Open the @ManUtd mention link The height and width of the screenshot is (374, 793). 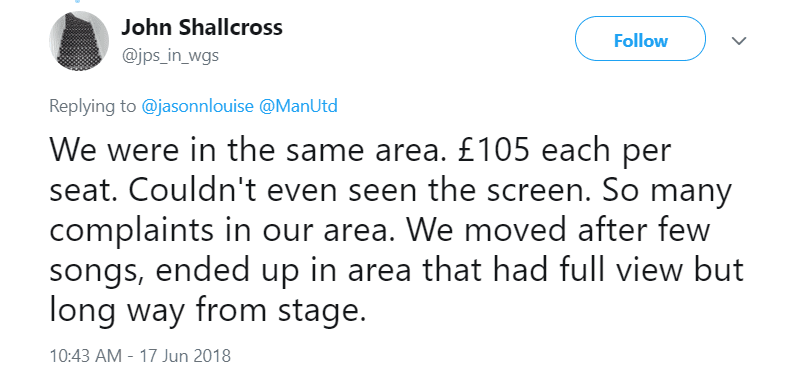pyautogui.click(x=298, y=106)
